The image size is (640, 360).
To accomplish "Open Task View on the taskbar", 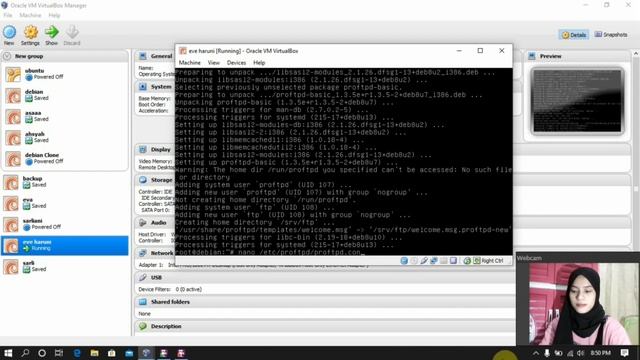I will [x=59, y=353].
